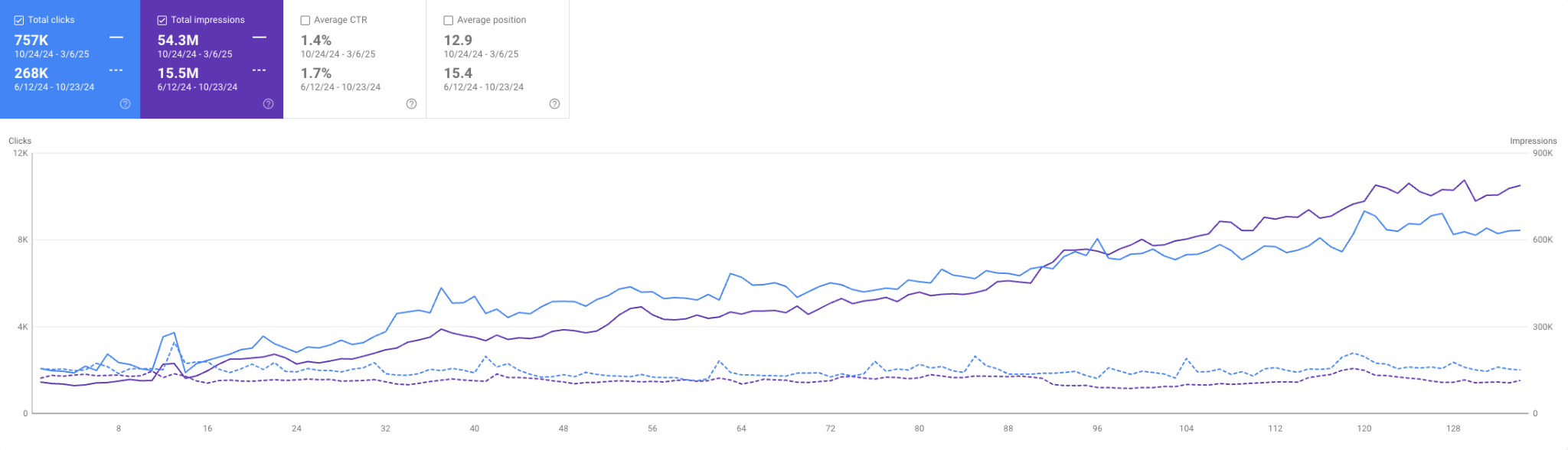
Task: Enable the Average CTR checkbox
Action: (x=305, y=21)
